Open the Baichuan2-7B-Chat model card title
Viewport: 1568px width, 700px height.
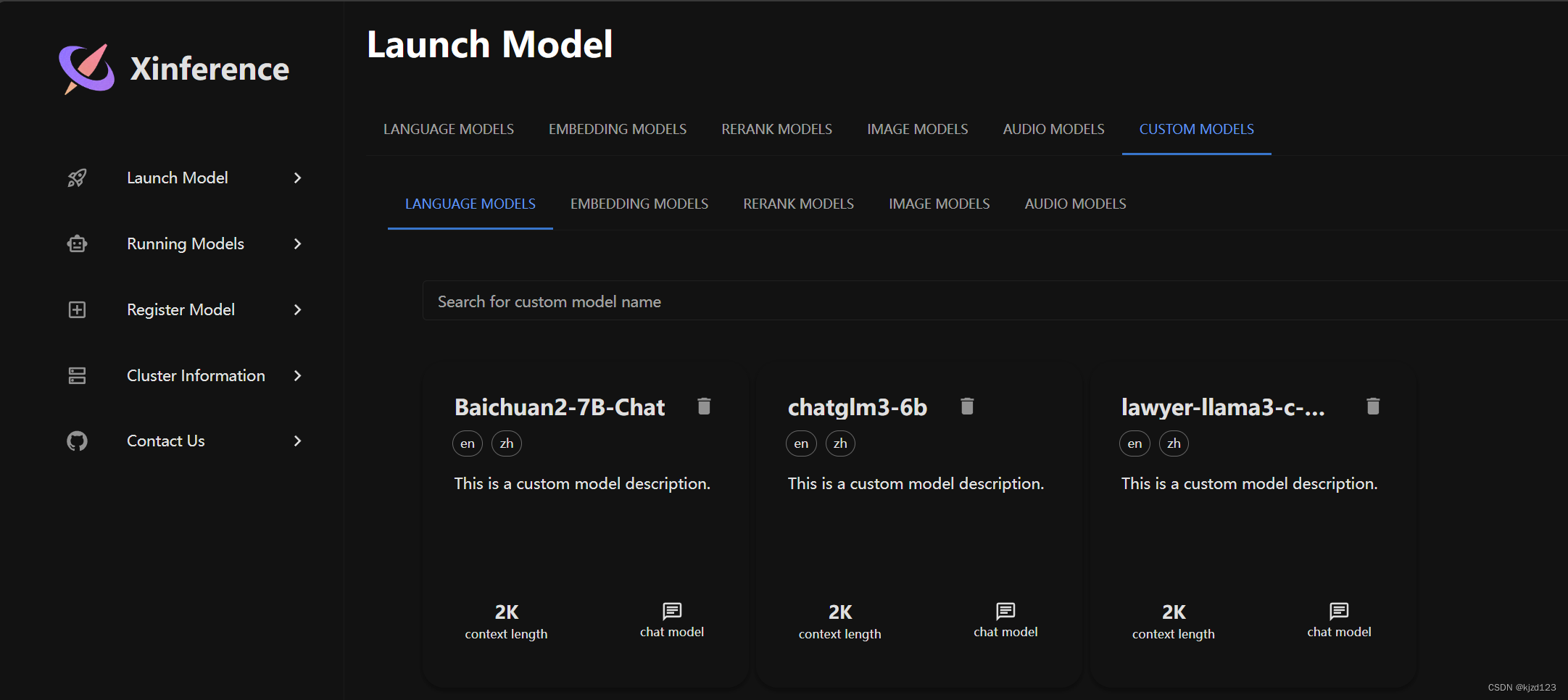(x=560, y=407)
